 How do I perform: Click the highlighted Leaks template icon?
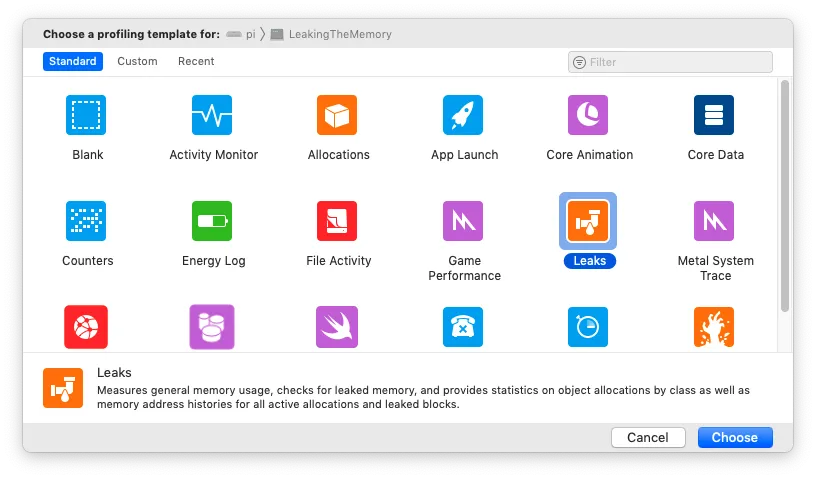click(588, 221)
